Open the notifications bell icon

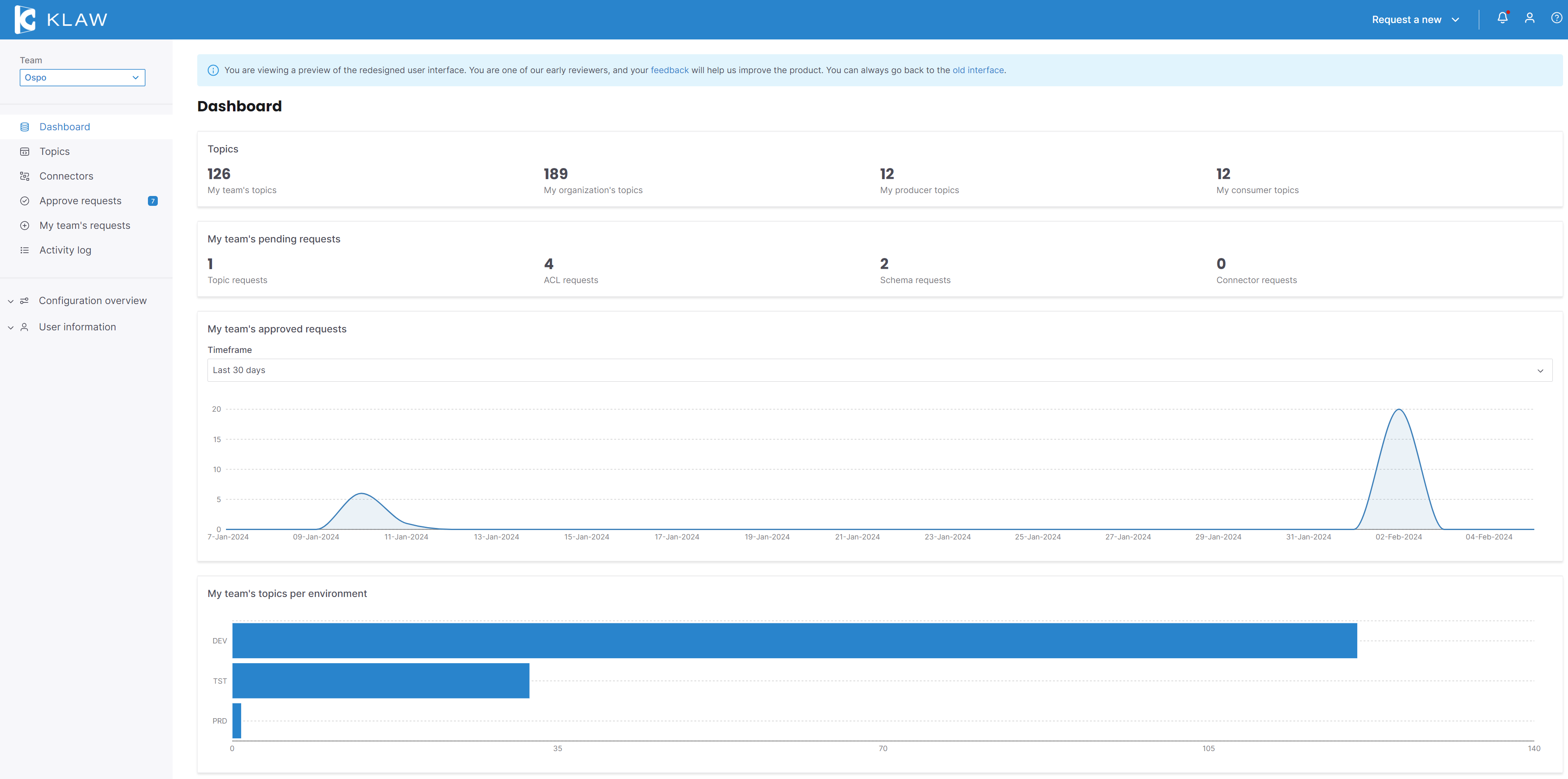click(x=1502, y=18)
